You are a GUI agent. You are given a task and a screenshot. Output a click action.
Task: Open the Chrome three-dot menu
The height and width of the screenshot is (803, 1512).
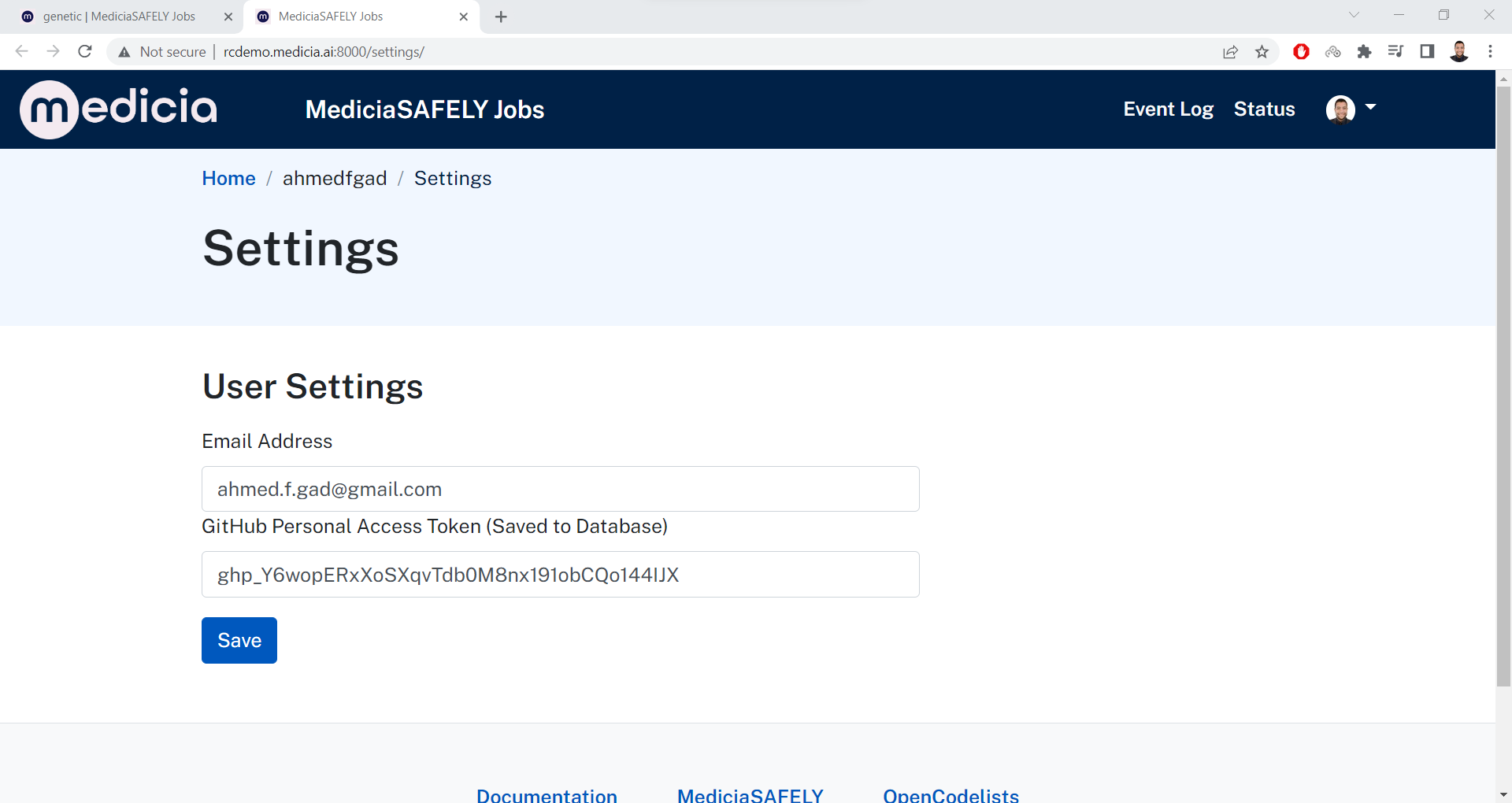pos(1490,52)
